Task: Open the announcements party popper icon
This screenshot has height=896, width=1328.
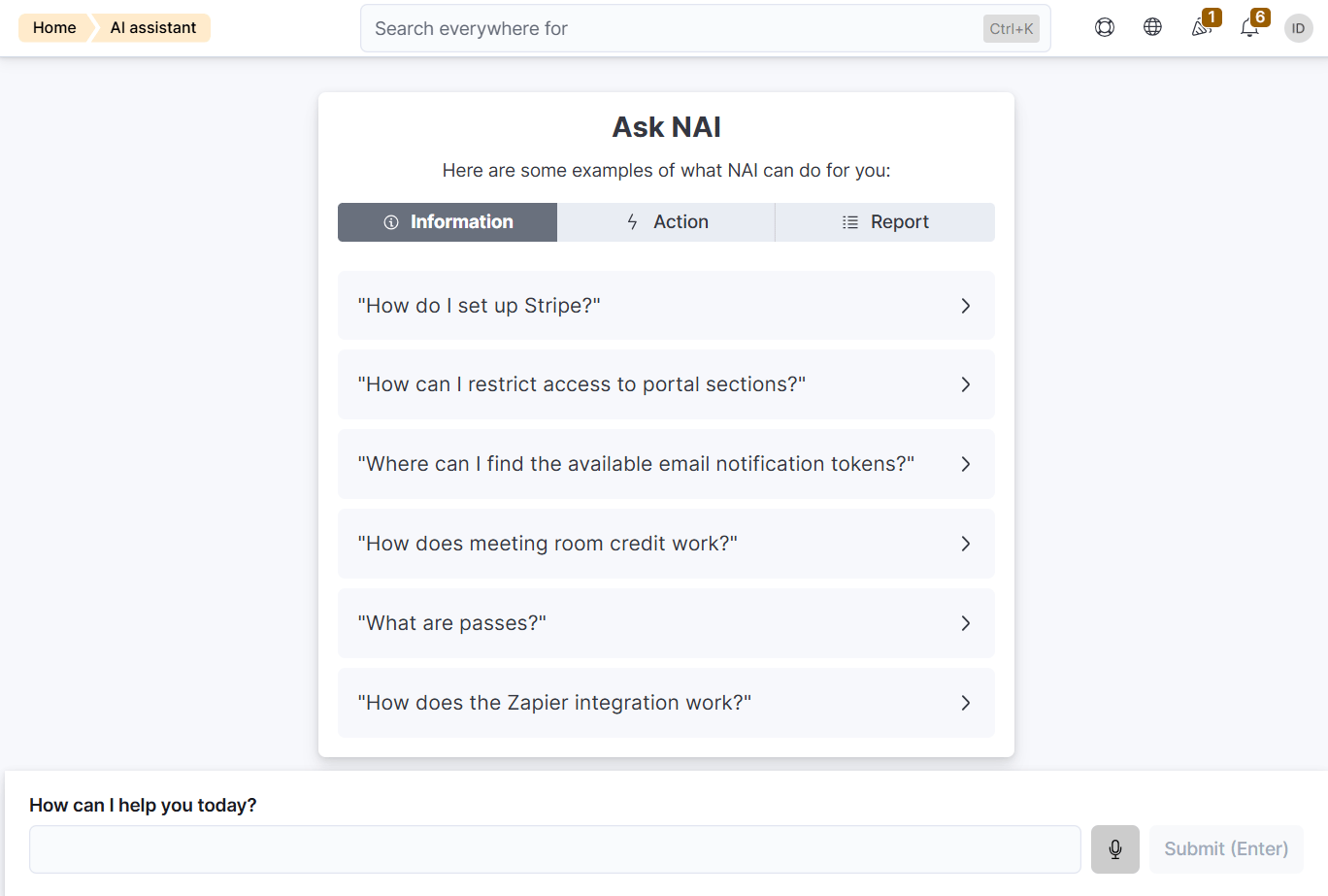Action: coord(1202,27)
